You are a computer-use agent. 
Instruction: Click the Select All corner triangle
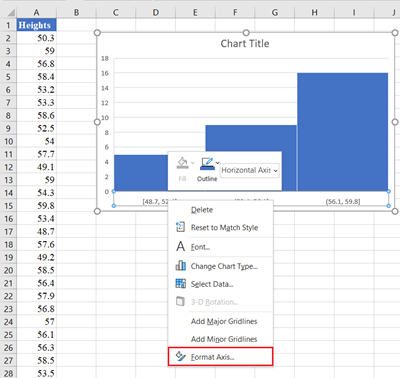[x=10, y=13]
